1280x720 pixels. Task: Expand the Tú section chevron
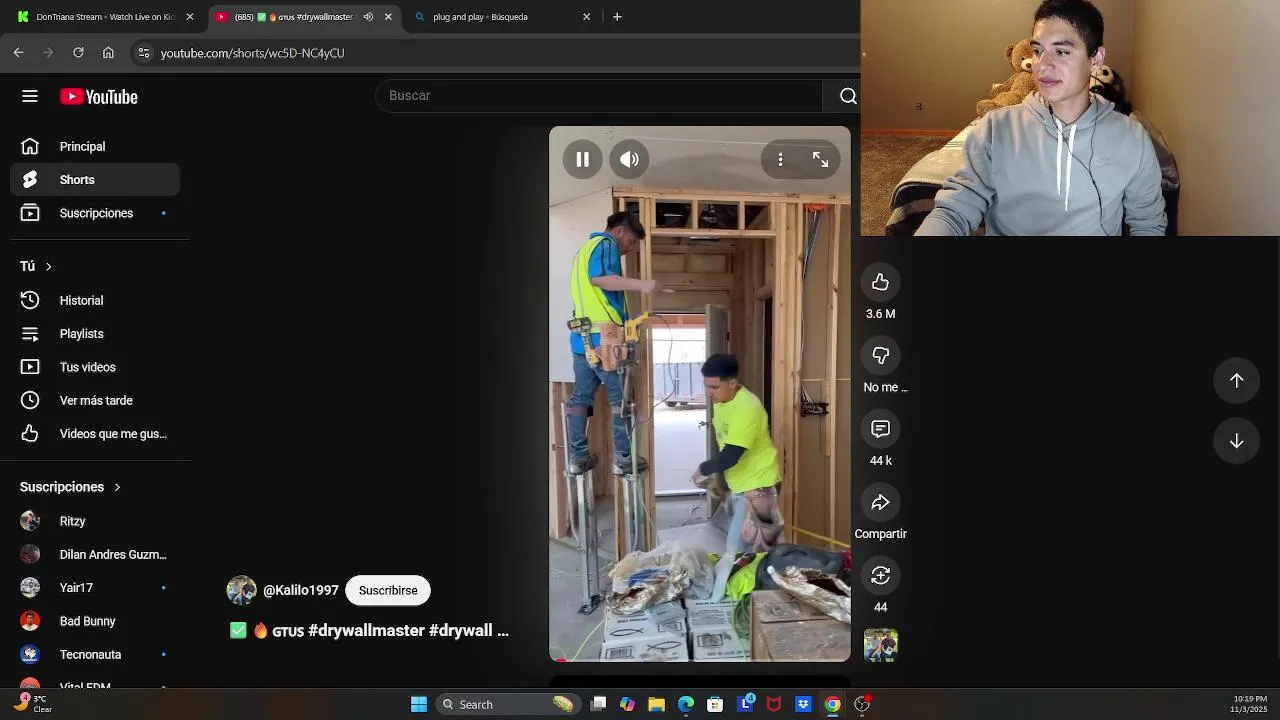pyautogui.click(x=48, y=266)
